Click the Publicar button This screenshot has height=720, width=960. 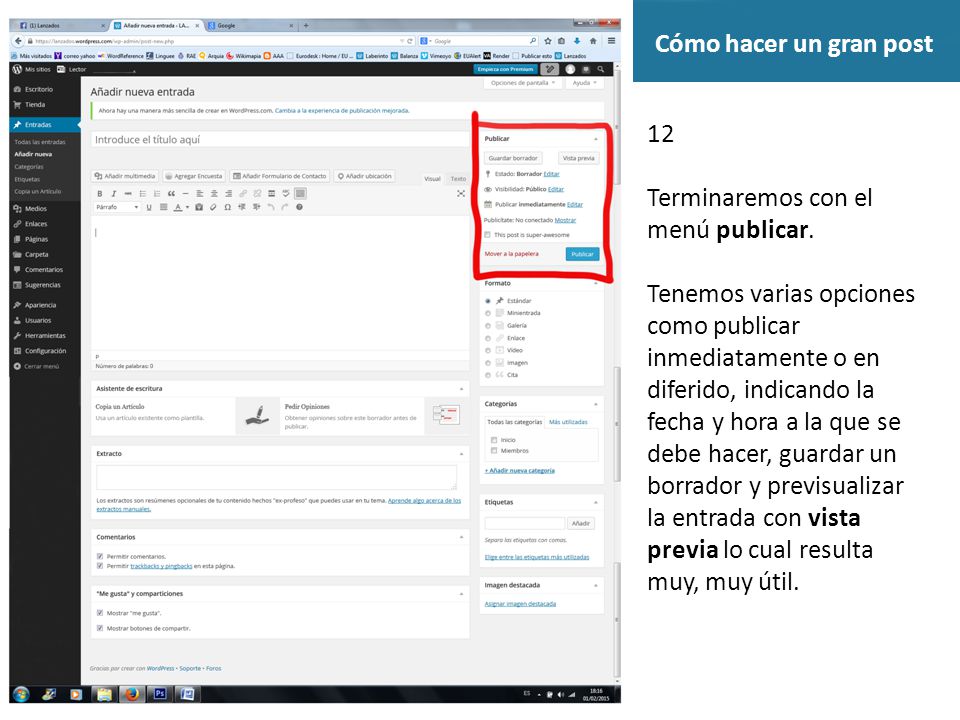(x=582, y=254)
